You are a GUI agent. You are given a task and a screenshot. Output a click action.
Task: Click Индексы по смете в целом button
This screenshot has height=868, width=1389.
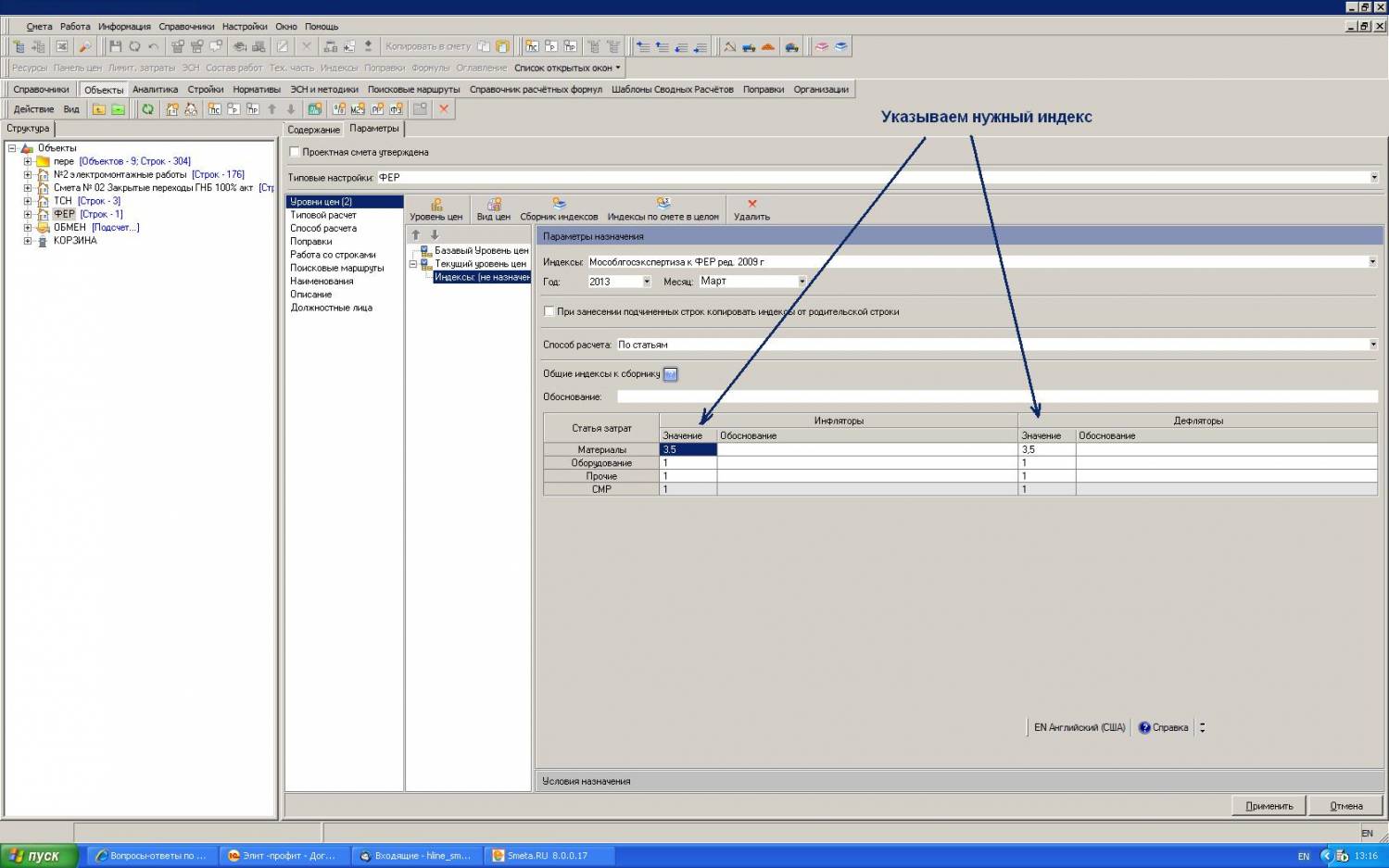click(x=663, y=209)
